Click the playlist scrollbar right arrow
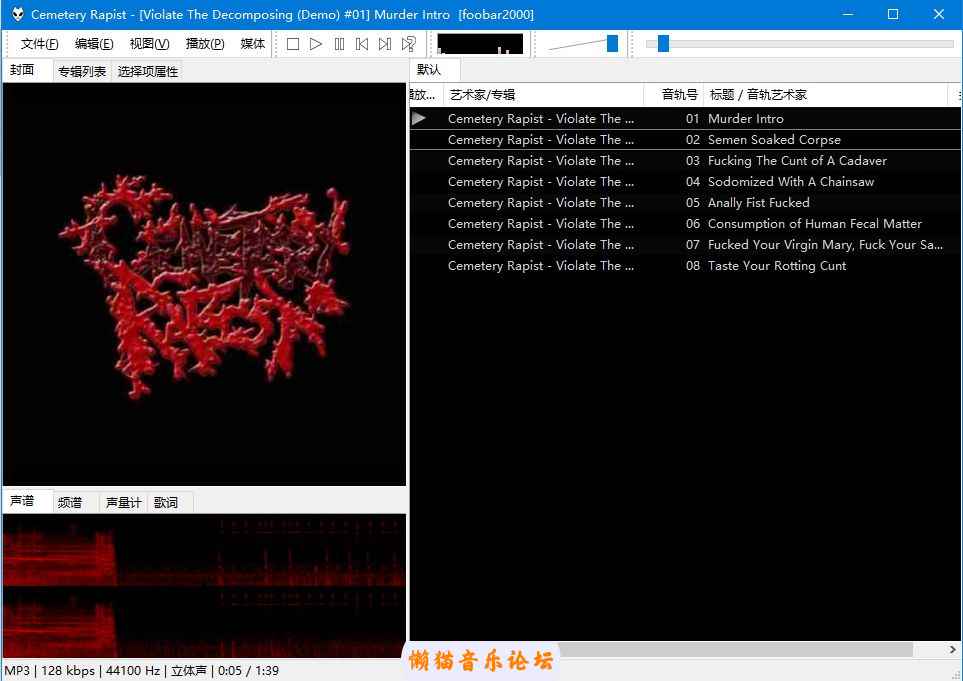Image resolution: width=963 pixels, height=681 pixels. pos(953,649)
